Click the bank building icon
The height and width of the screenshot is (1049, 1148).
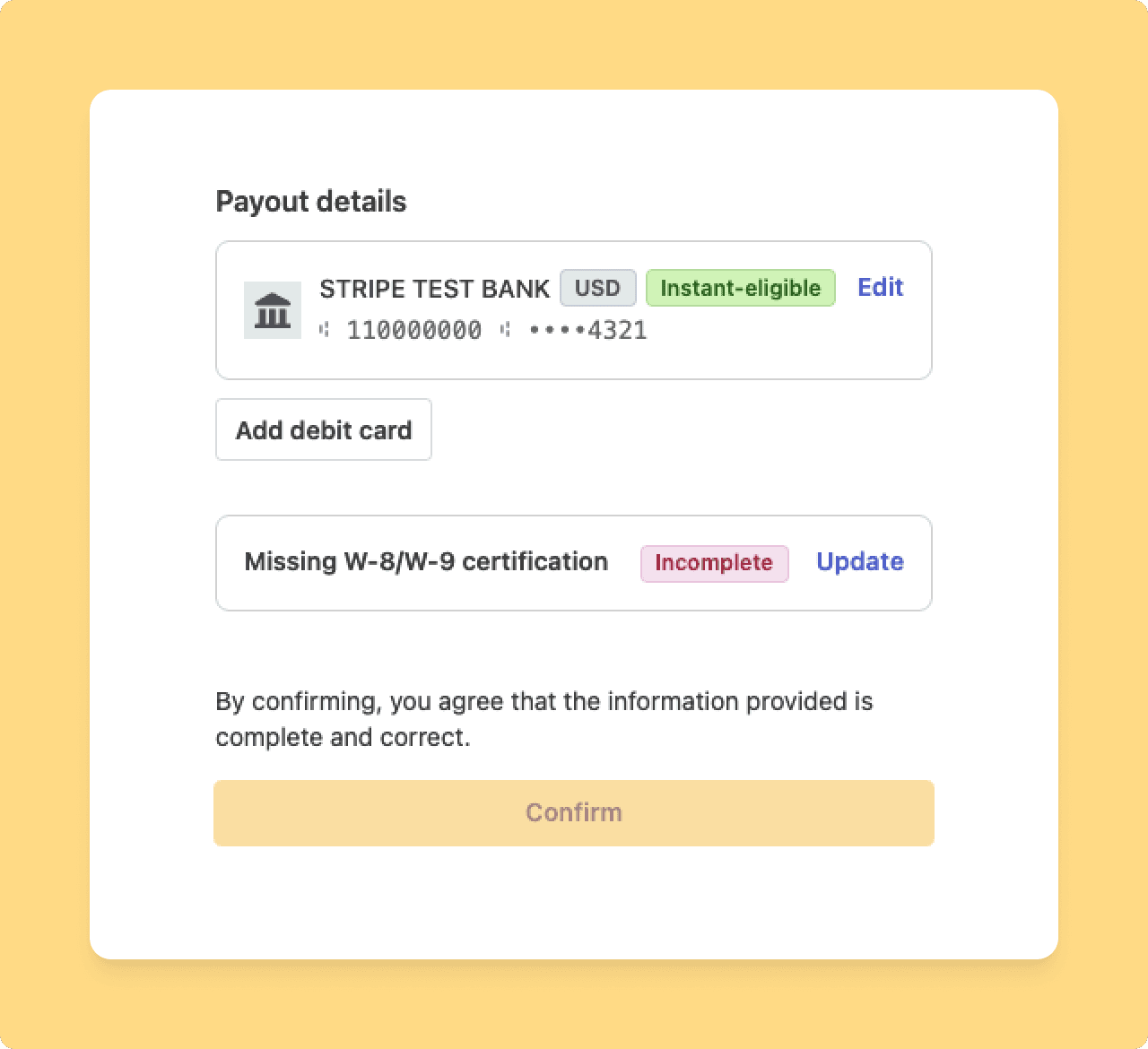click(273, 310)
